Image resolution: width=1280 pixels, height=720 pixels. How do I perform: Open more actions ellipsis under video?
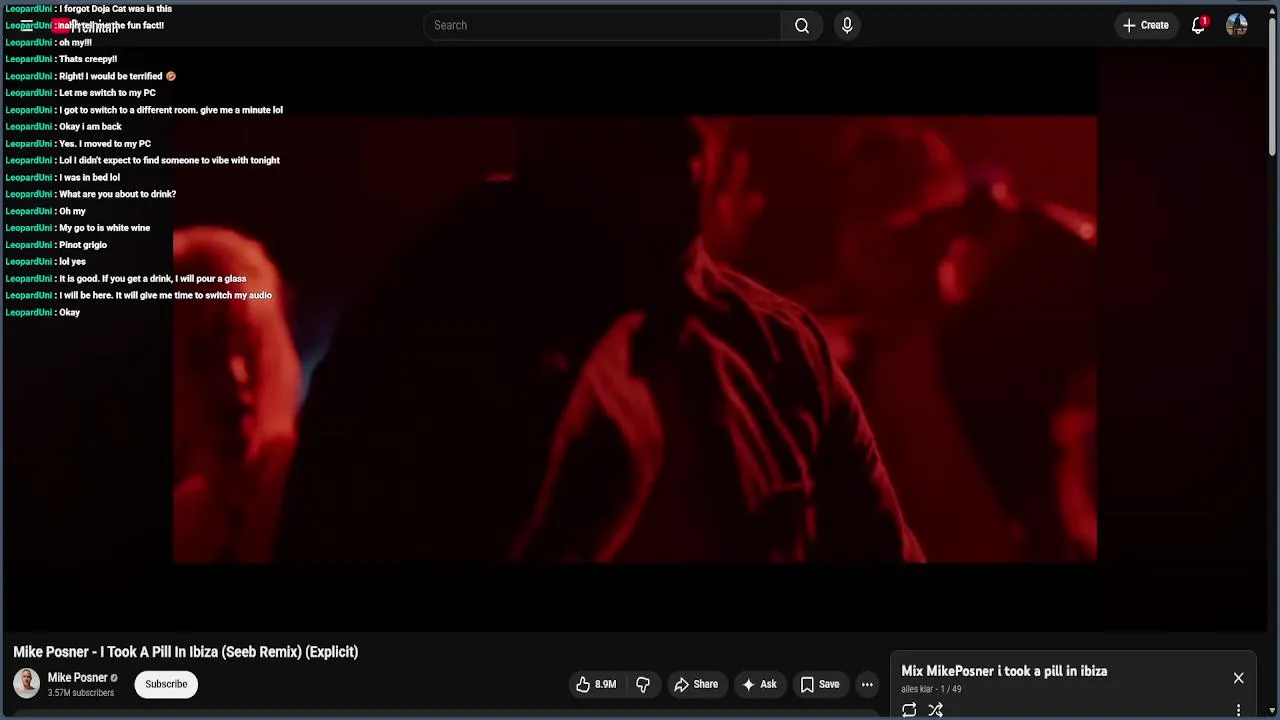(867, 684)
